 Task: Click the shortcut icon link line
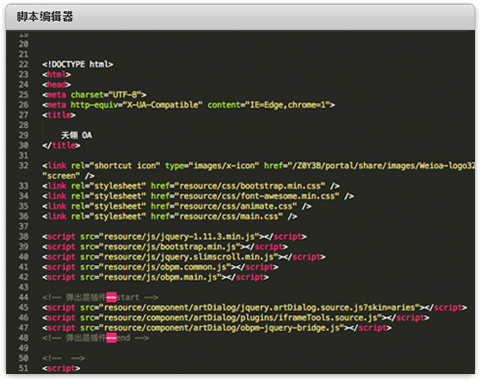(x=258, y=166)
